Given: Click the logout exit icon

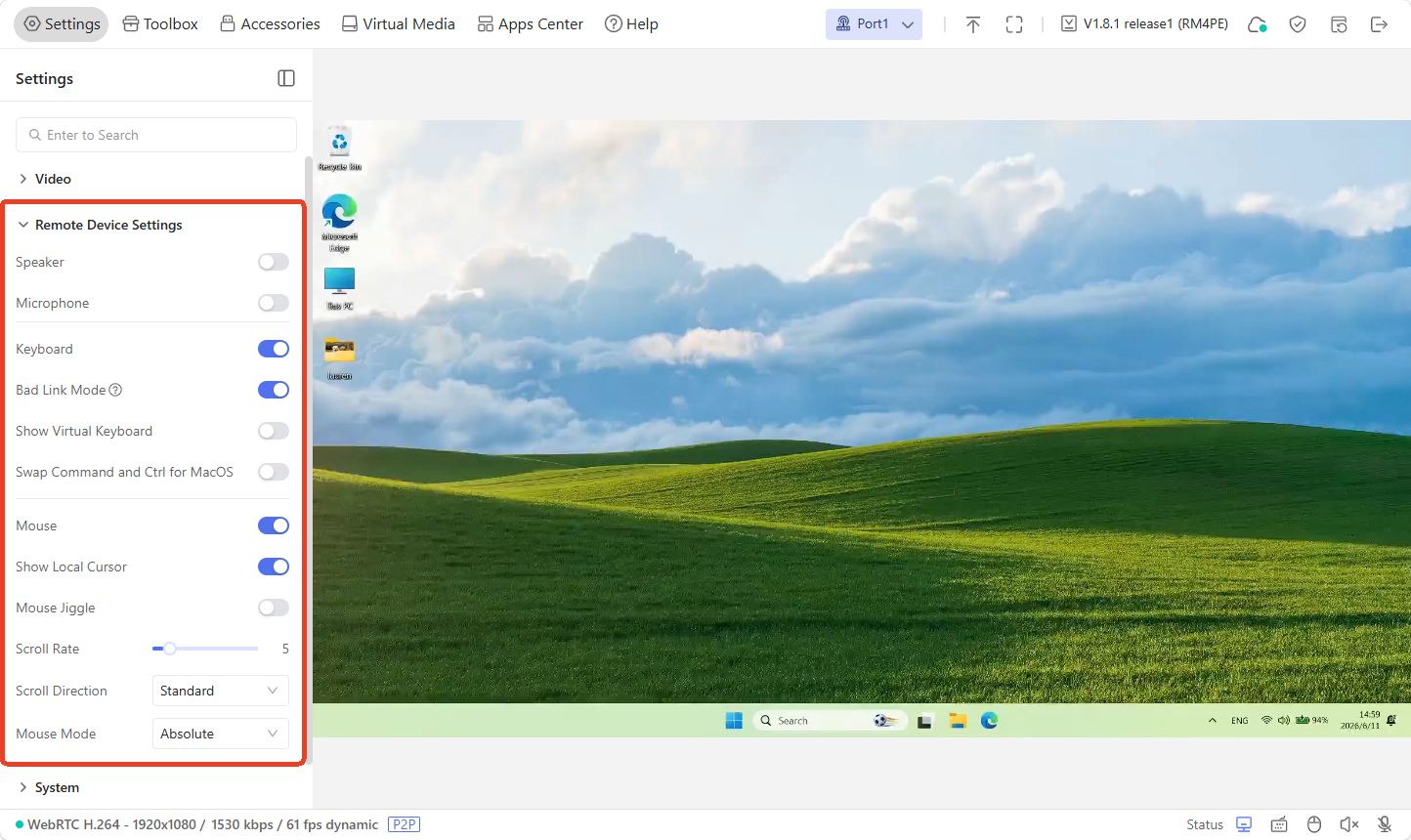Looking at the screenshot, I should pyautogui.click(x=1379, y=24).
